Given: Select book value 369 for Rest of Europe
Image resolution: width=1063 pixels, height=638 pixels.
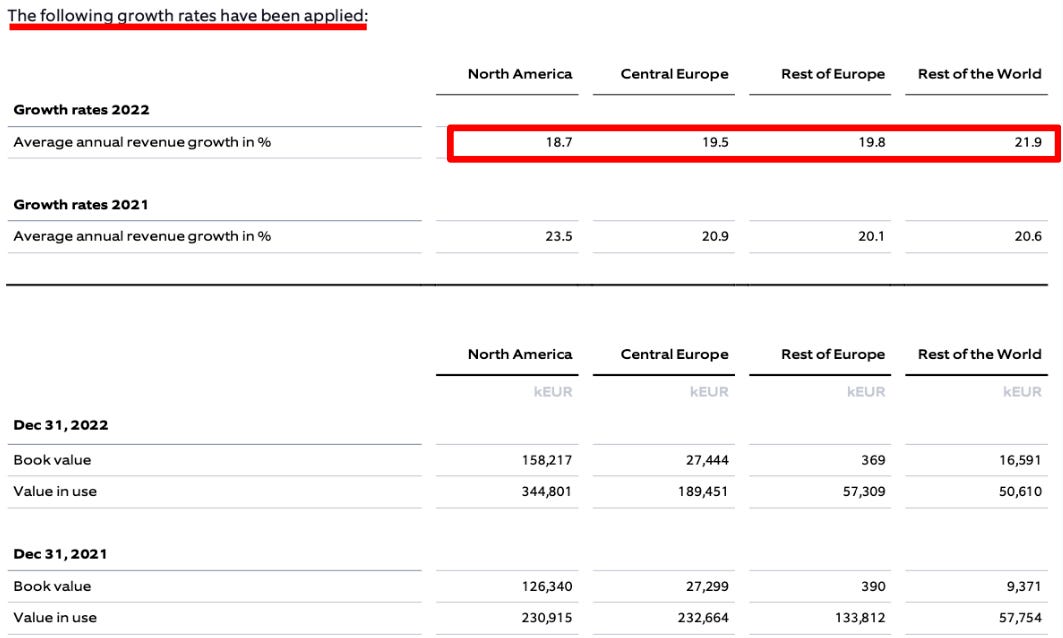Looking at the screenshot, I should click(873, 460).
